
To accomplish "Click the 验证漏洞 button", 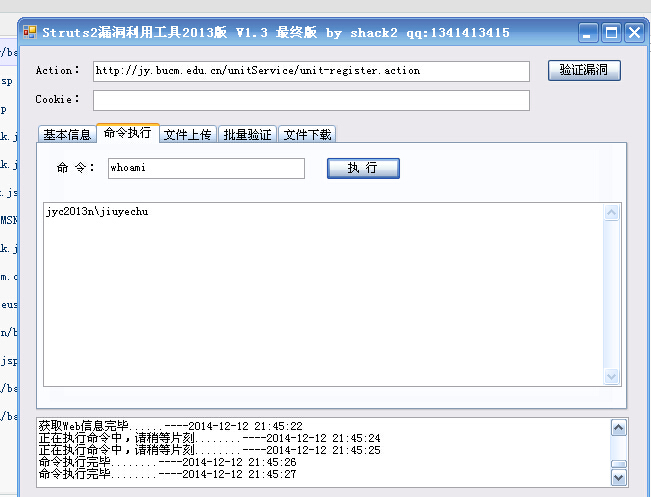I will [x=584, y=70].
